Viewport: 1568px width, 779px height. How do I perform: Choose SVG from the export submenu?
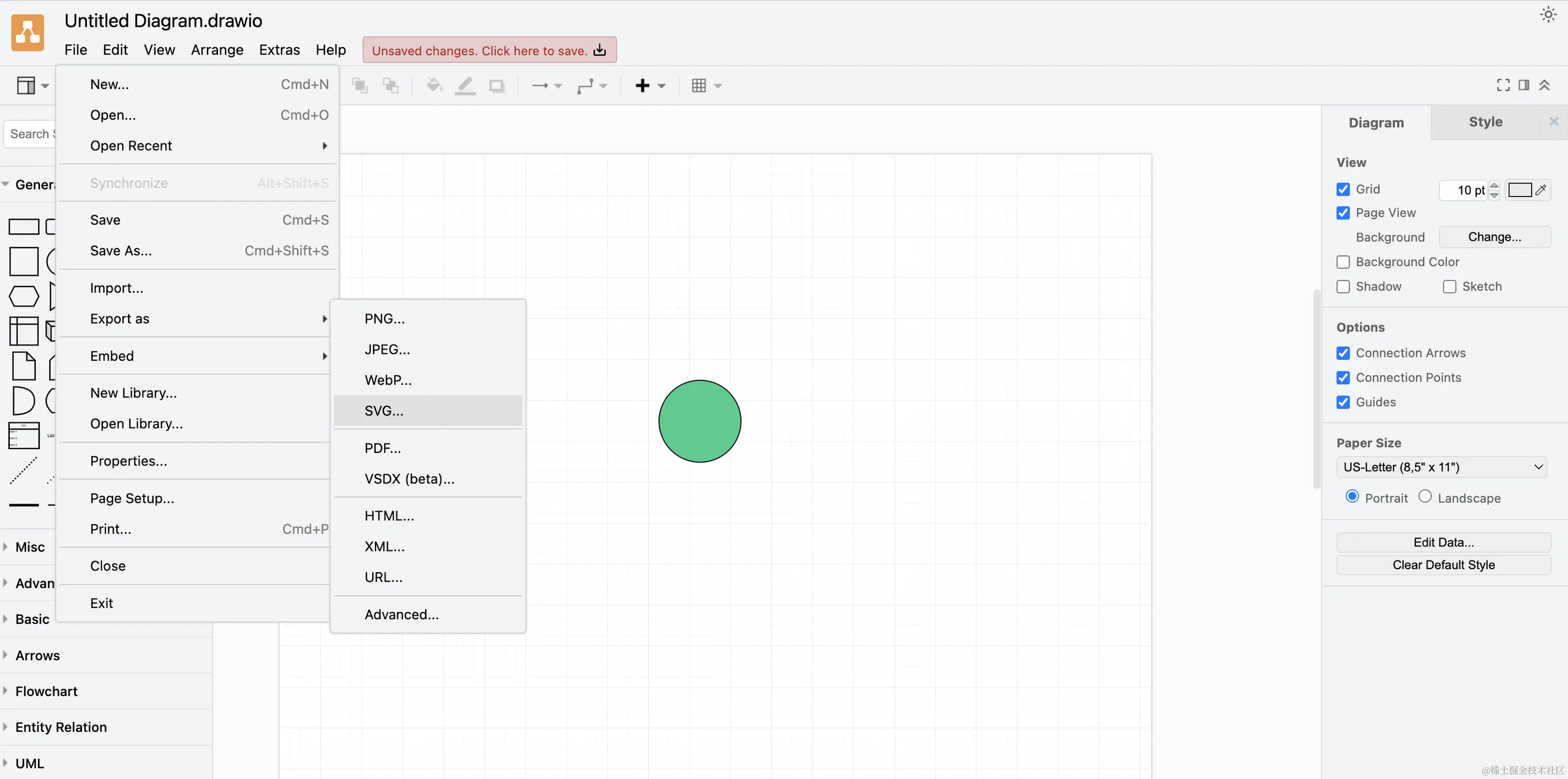click(384, 410)
